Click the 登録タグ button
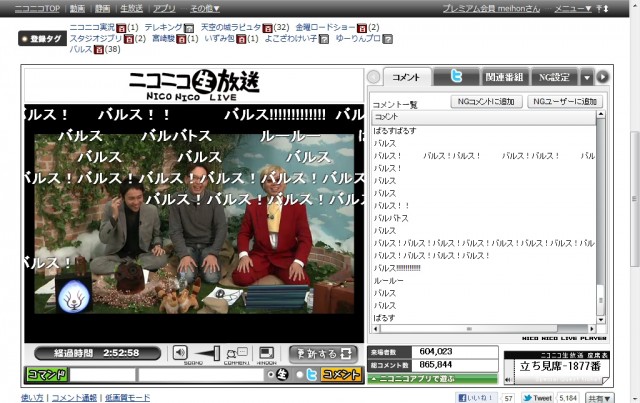 pyautogui.click(x=42, y=39)
